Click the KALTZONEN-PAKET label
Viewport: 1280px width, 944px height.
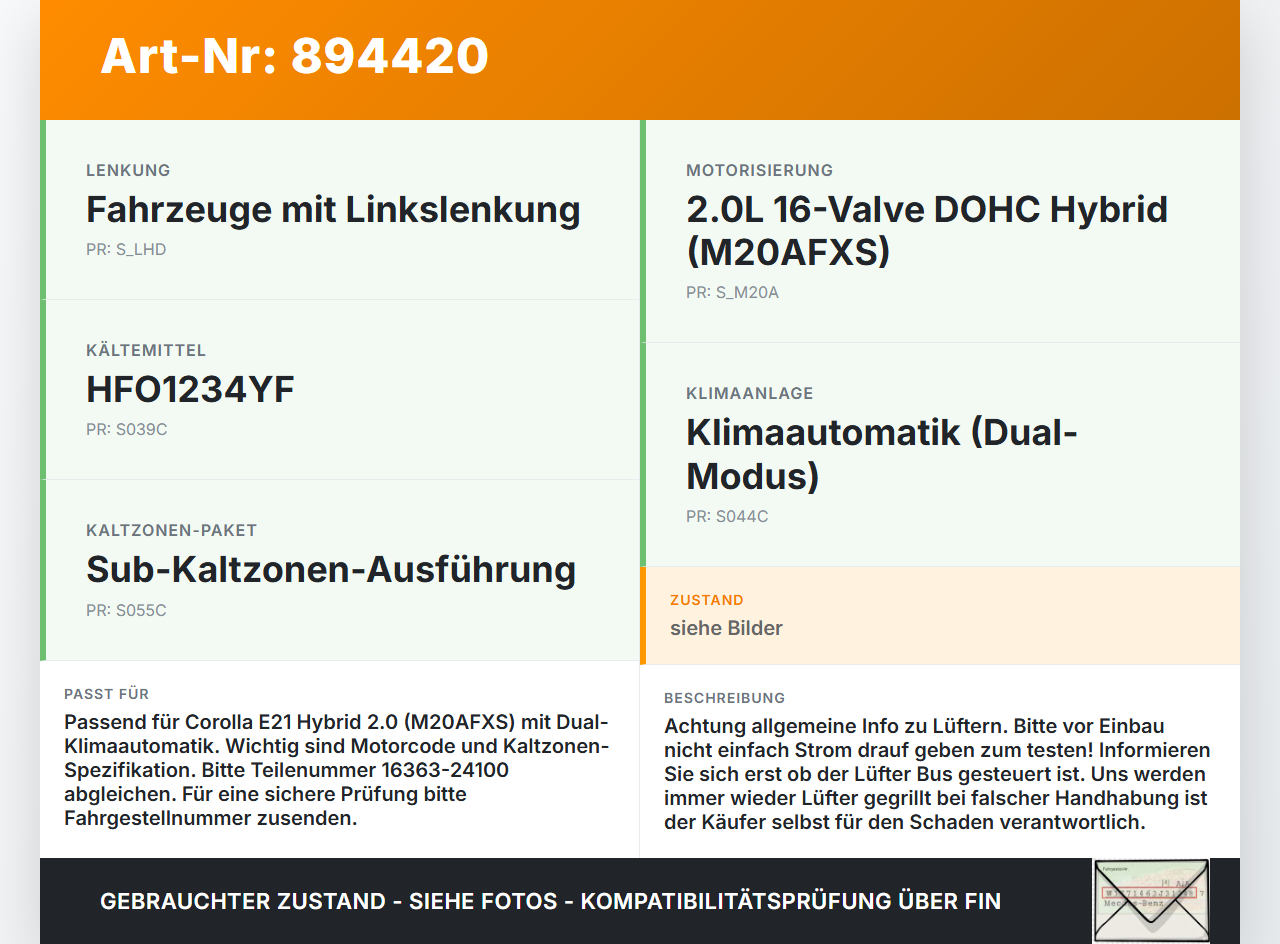172,530
